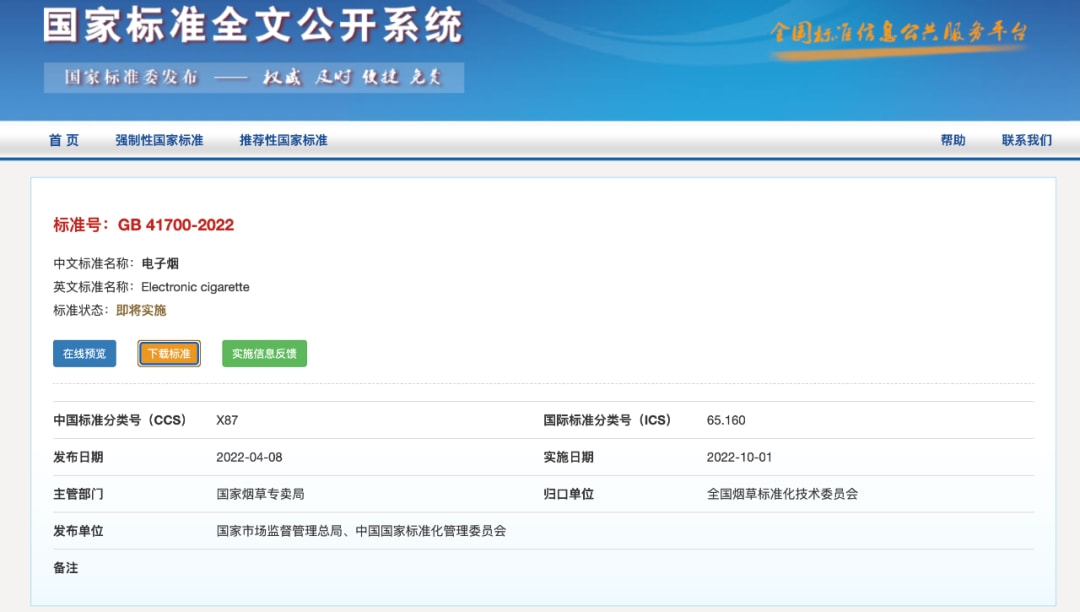Click the 即将实施 status text
1080x612 pixels.
(141, 311)
